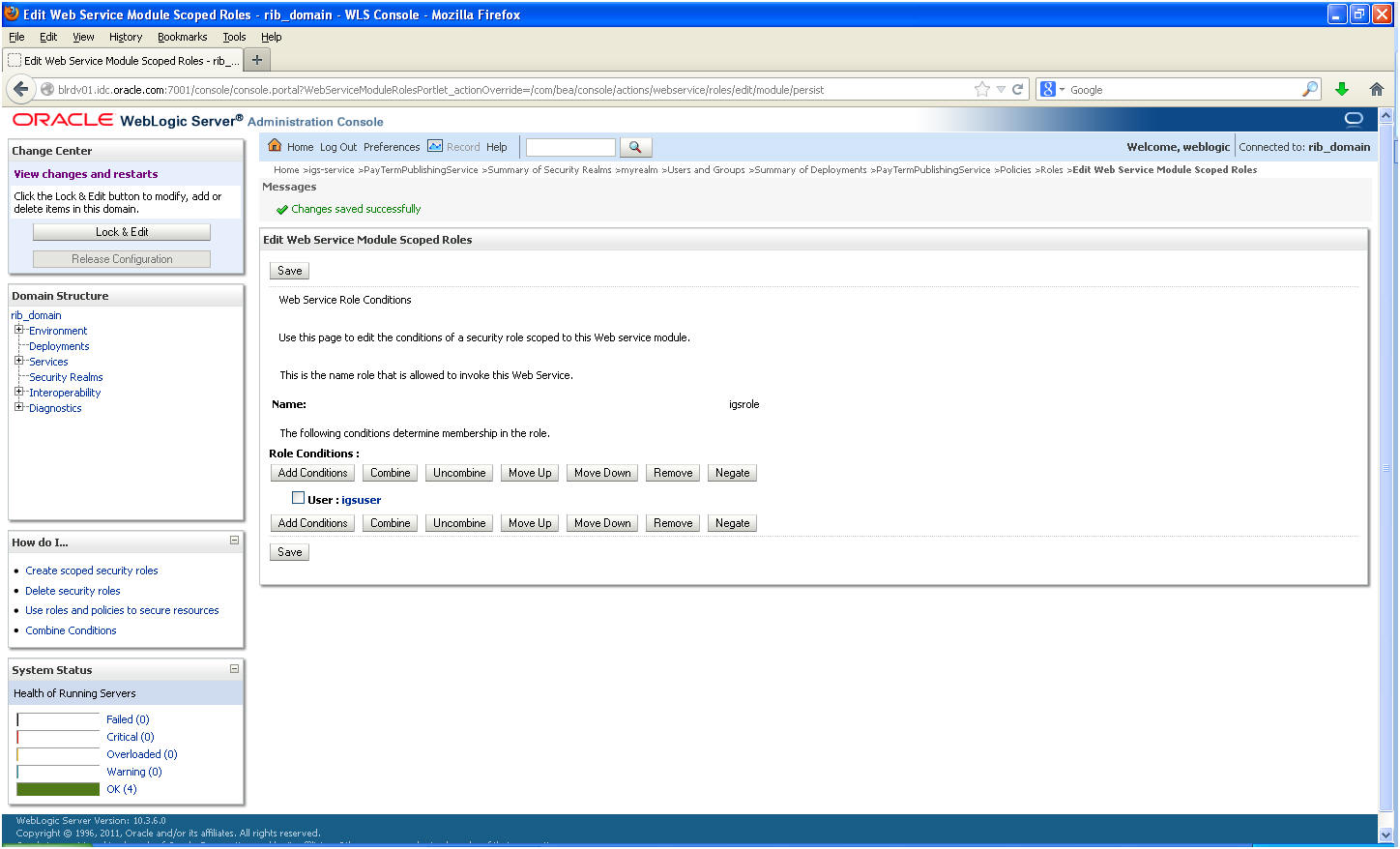Click OK (4) server health link
The width and height of the screenshot is (1400, 849).
[122, 789]
